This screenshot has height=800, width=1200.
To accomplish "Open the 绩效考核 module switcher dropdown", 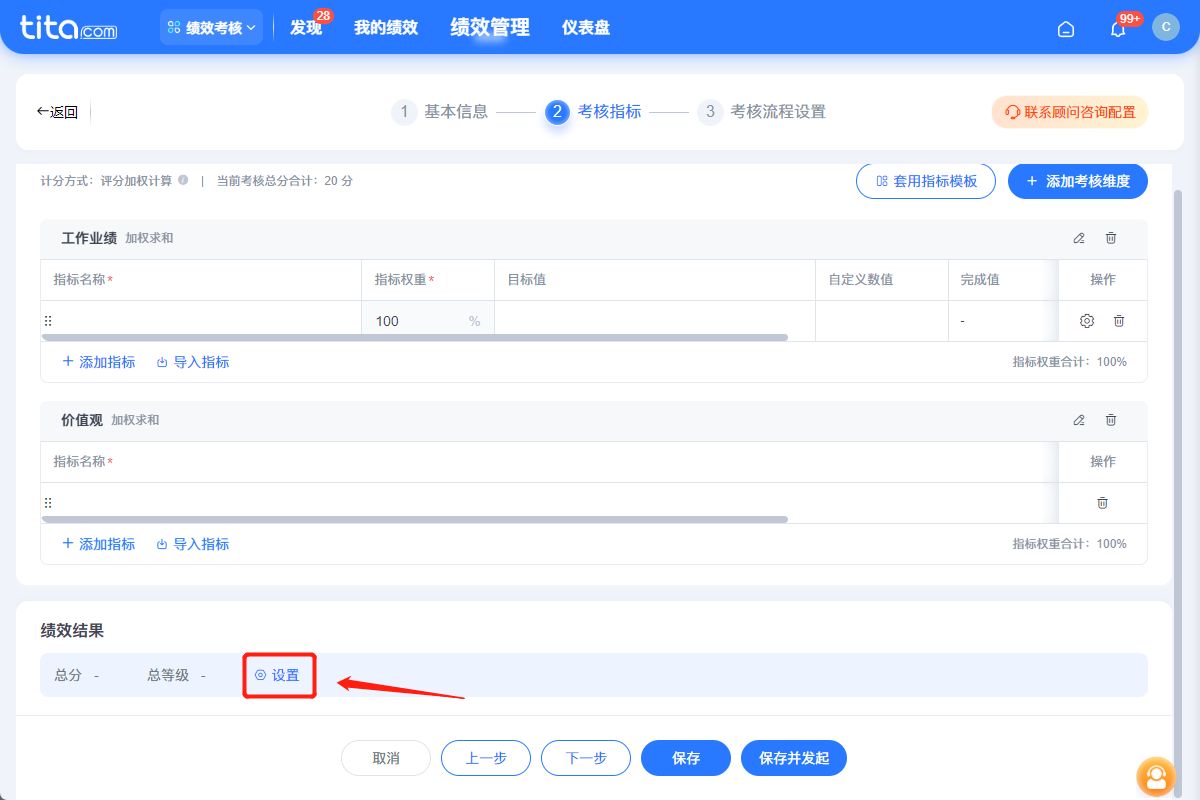I will [x=211, y=27].
